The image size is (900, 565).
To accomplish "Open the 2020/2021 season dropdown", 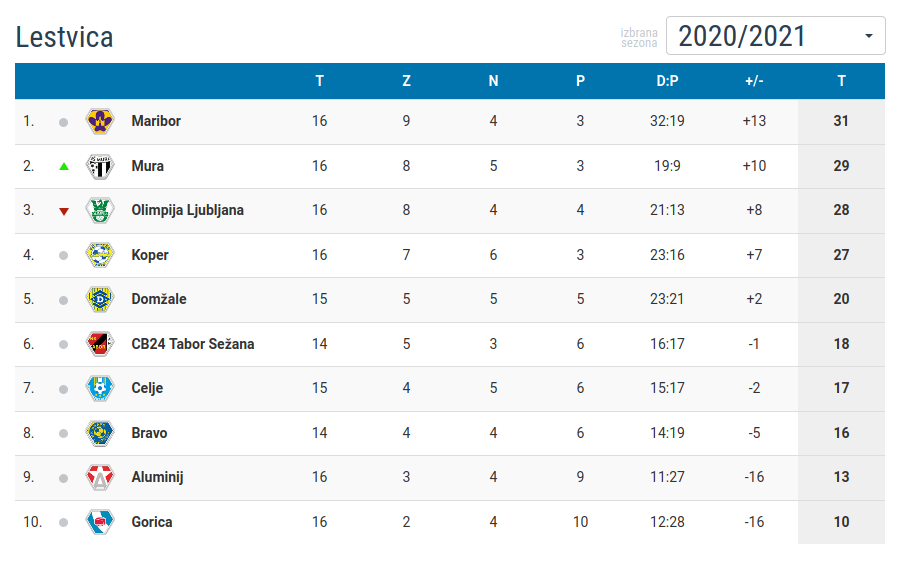I will point(775,36).
